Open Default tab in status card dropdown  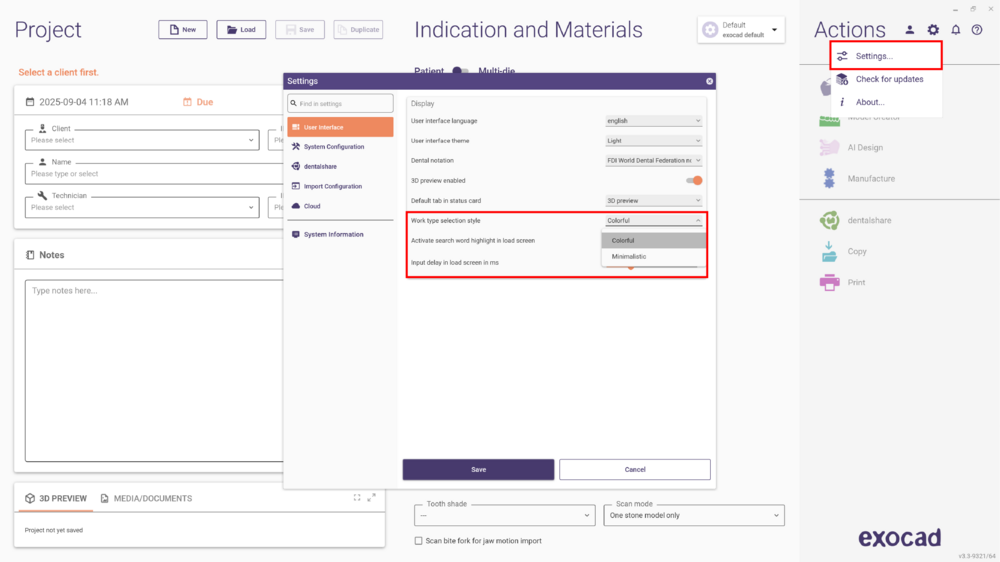654,200
